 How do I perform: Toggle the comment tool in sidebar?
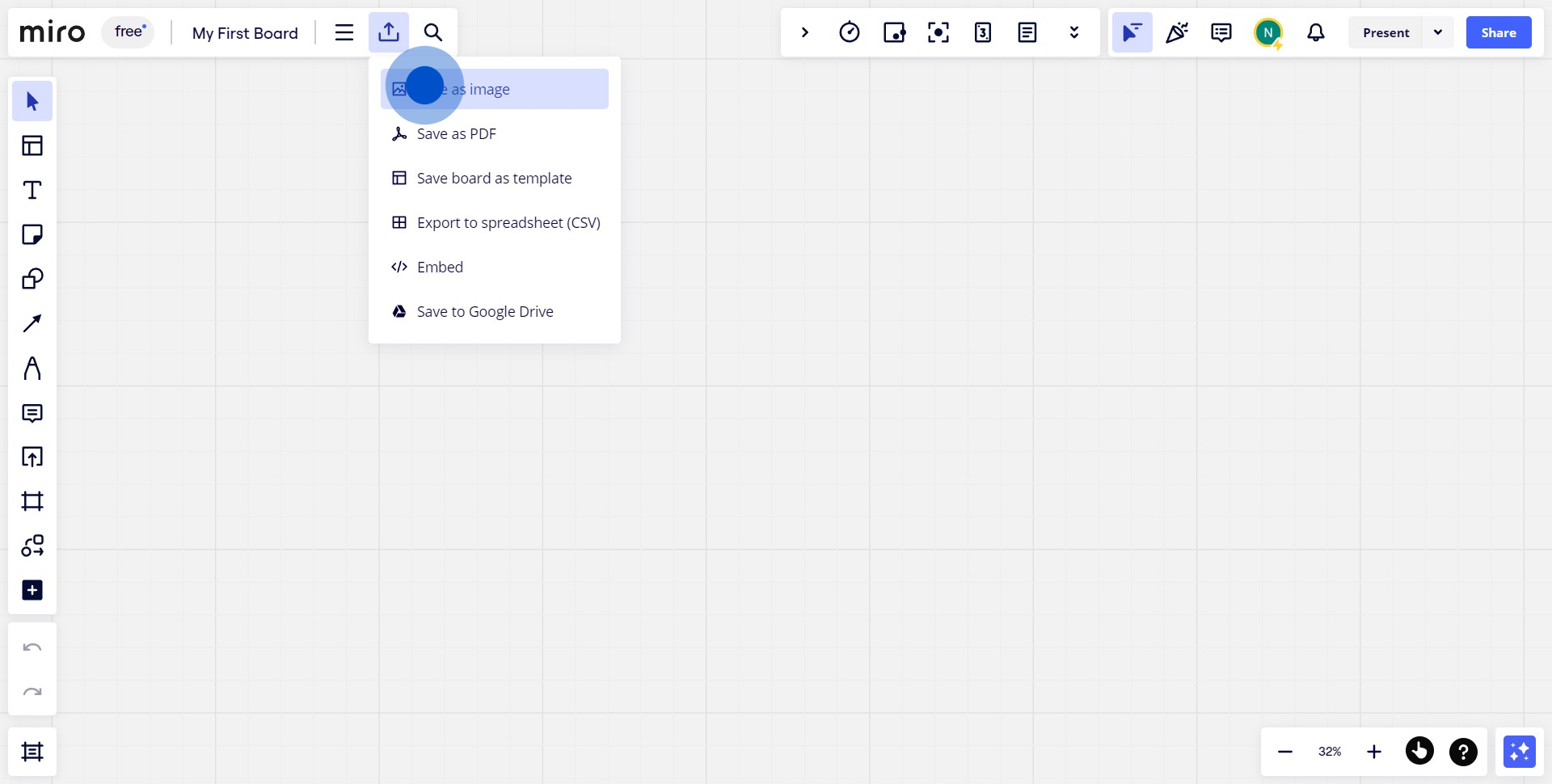32,413
